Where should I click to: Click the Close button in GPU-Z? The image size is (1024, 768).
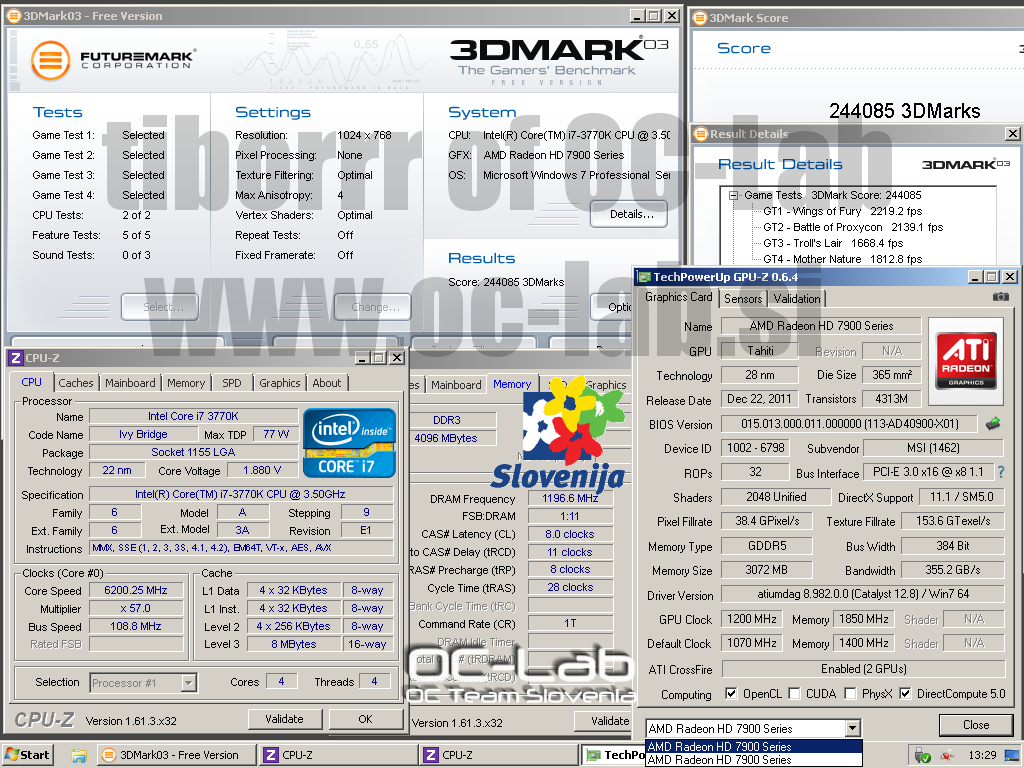click(x=976, y=725)
